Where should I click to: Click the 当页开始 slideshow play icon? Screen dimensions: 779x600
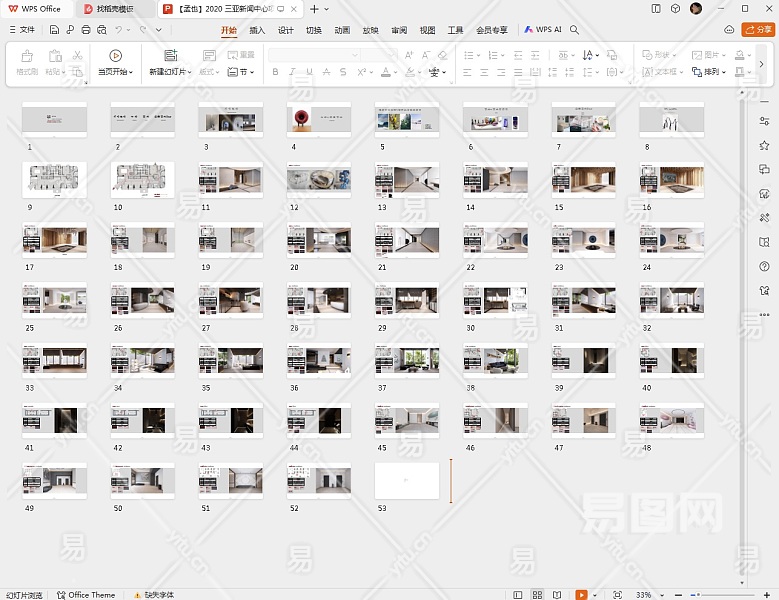click(116, 56)
